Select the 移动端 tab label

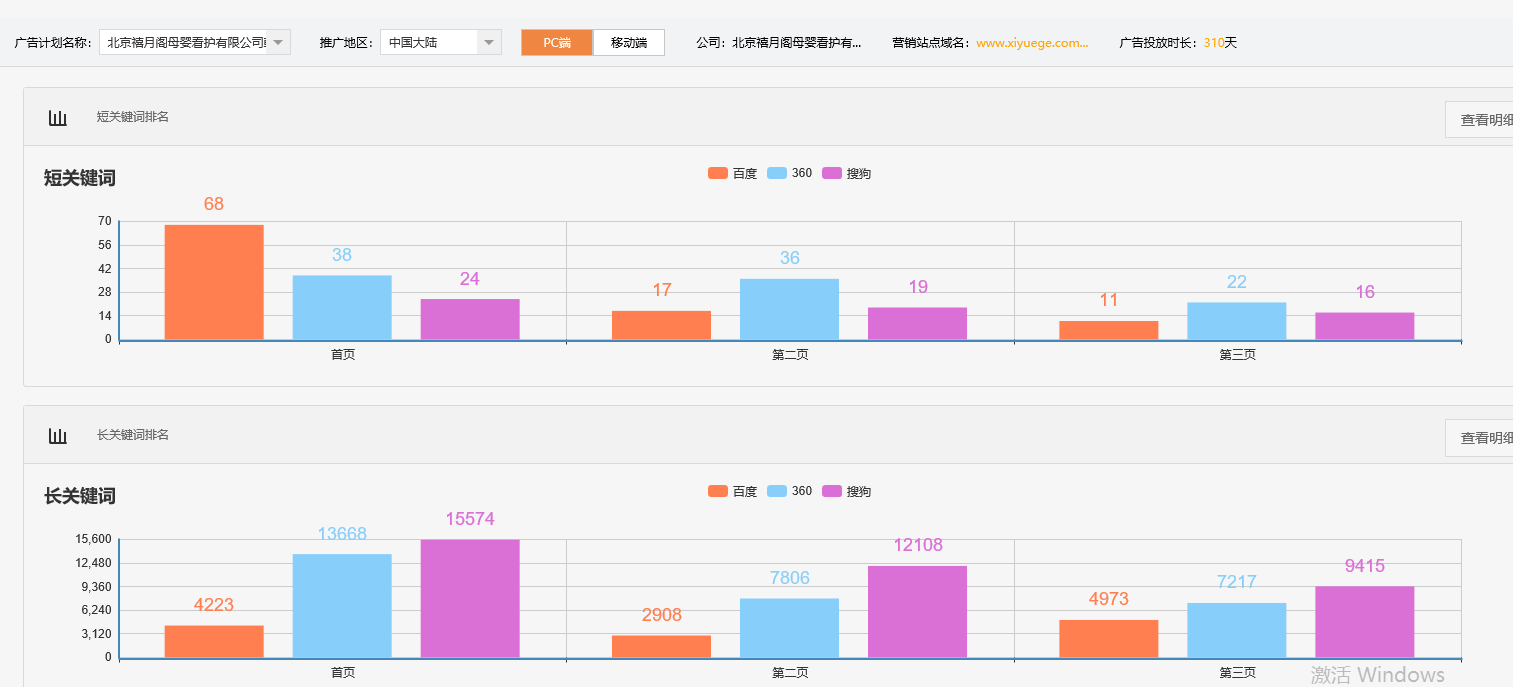tap(628, 43)
